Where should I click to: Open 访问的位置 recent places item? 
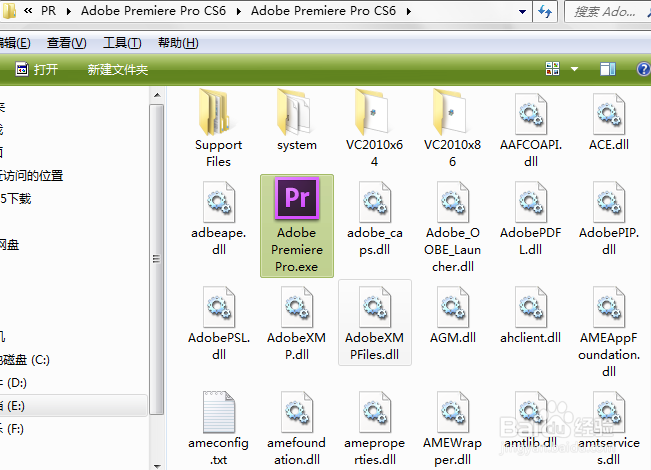[x=32, y=176]
